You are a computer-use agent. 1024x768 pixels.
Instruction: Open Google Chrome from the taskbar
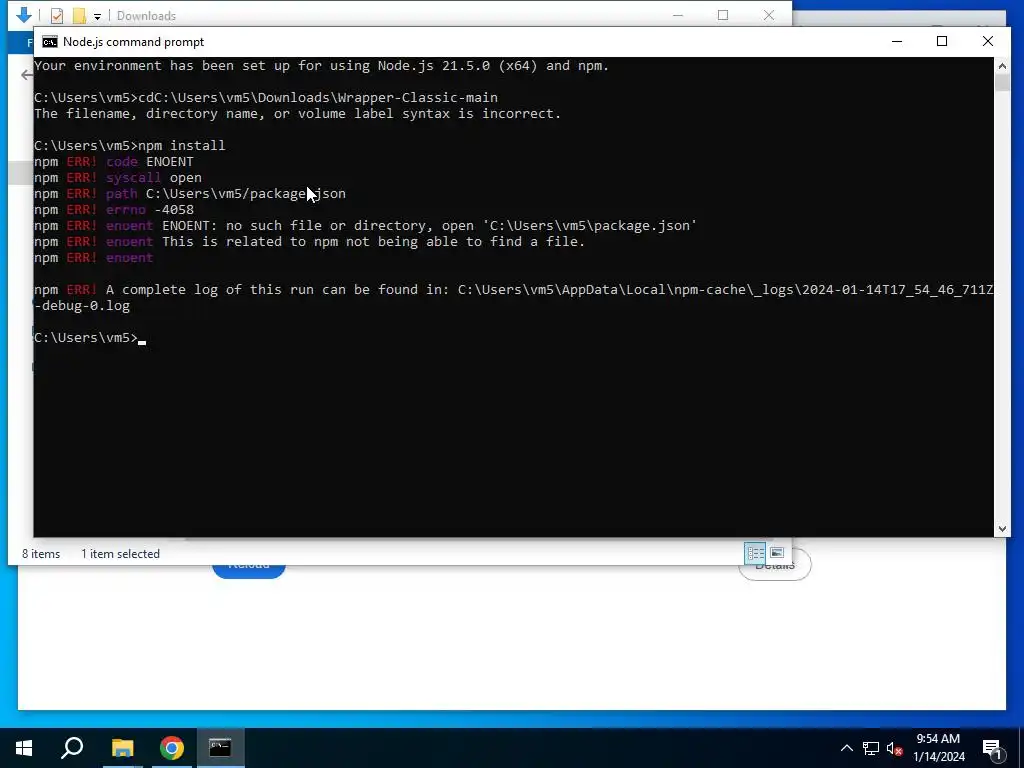pyautogui.click(x=172, y=748)
